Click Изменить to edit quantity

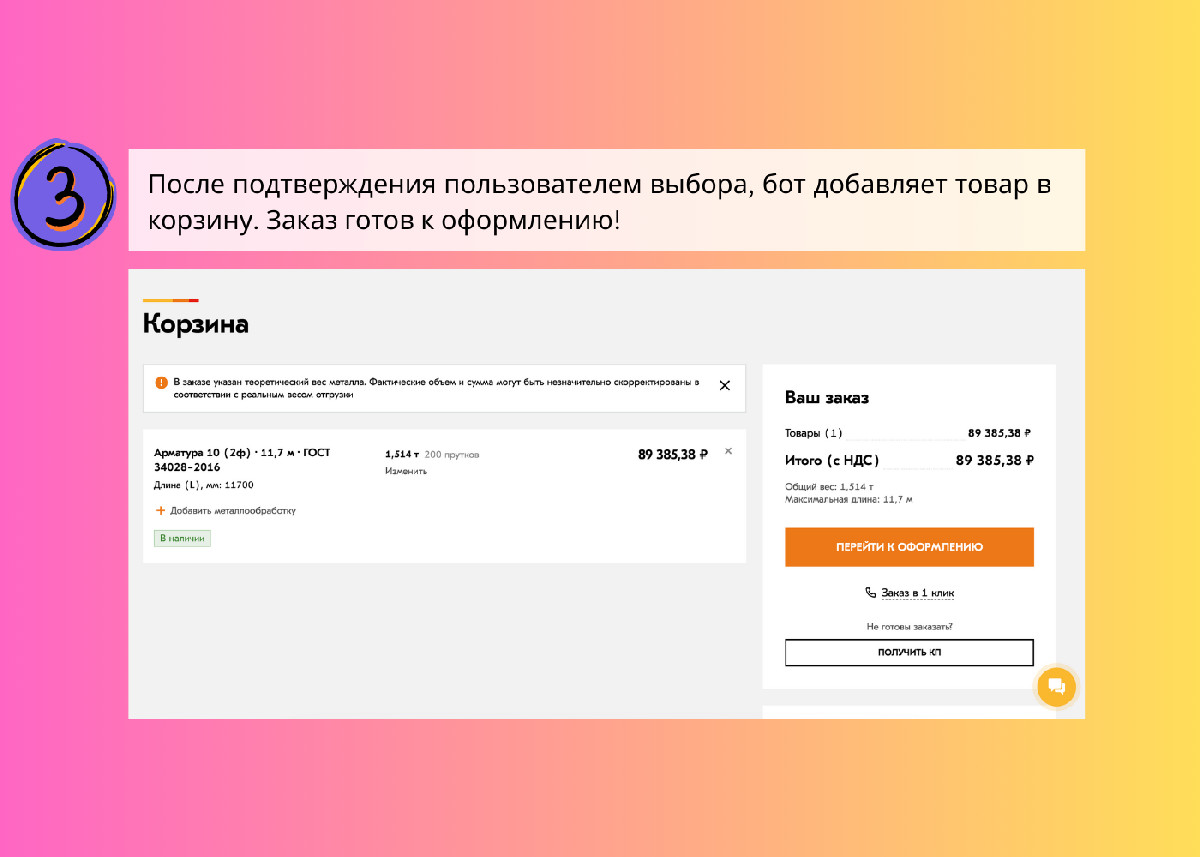coord(405,470)
